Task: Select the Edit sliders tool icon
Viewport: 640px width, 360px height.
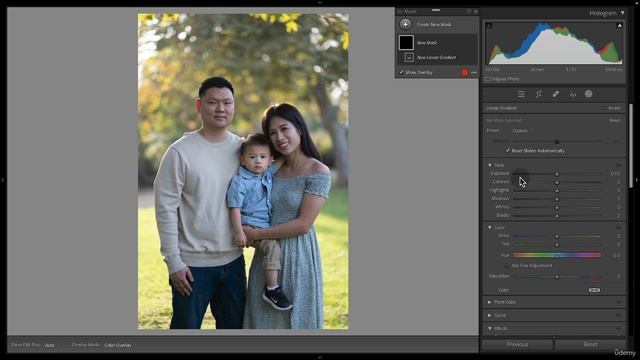Action: pos(521,94)
